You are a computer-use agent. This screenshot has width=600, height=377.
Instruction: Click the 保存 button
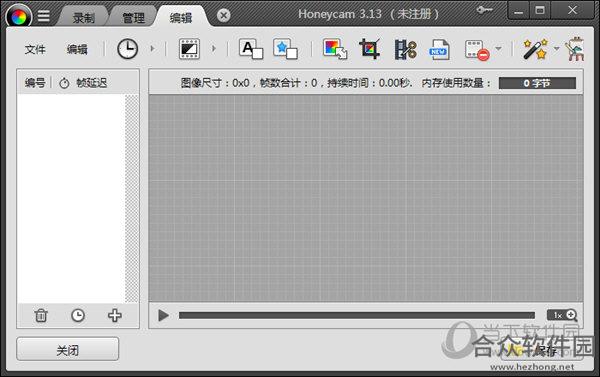[x=543, y=349]
